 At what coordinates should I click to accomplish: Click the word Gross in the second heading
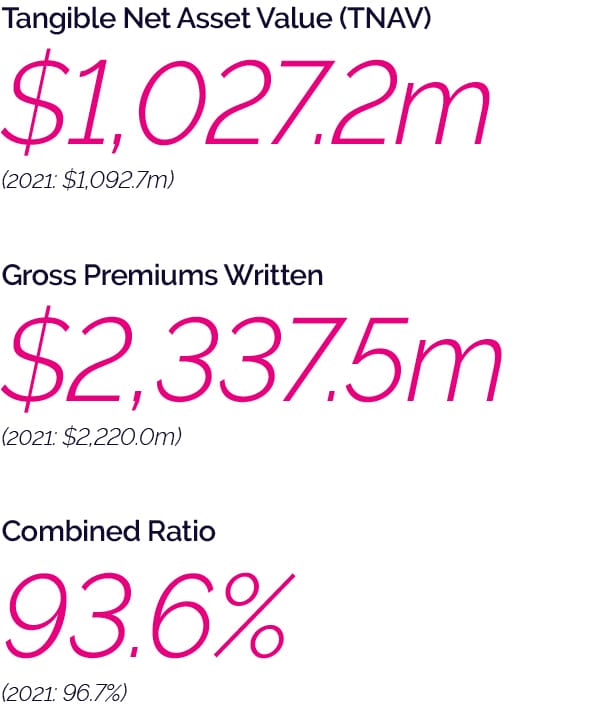39,275
